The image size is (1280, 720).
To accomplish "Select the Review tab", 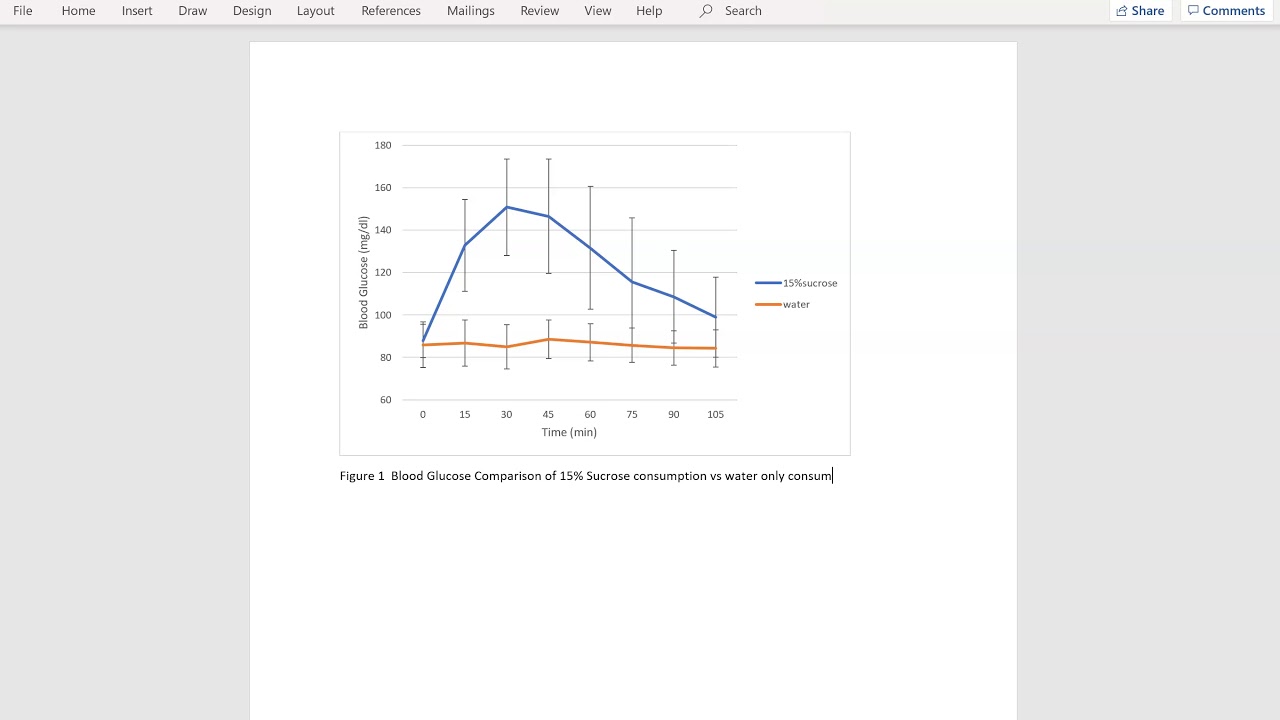I will [x=540, y=11].
